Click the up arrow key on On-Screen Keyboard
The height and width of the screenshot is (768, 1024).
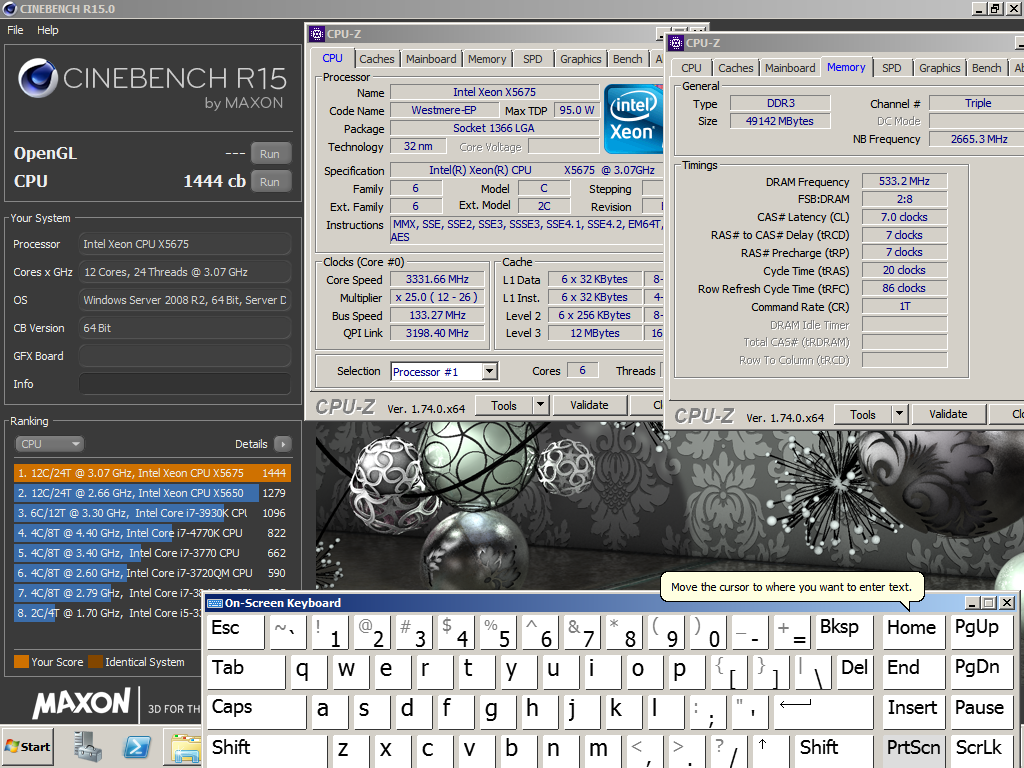click(x=770, y=750)
